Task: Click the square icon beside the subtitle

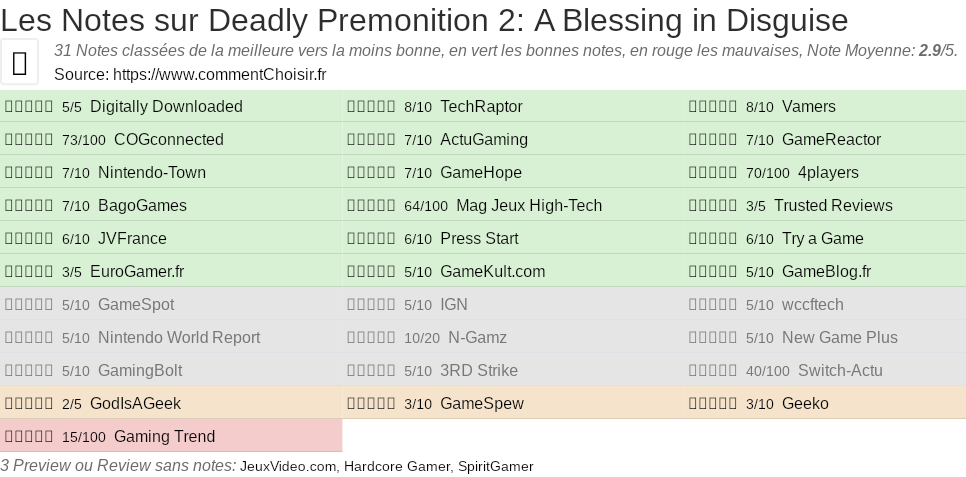Action: pyautogui.click(x=20, y=63)
